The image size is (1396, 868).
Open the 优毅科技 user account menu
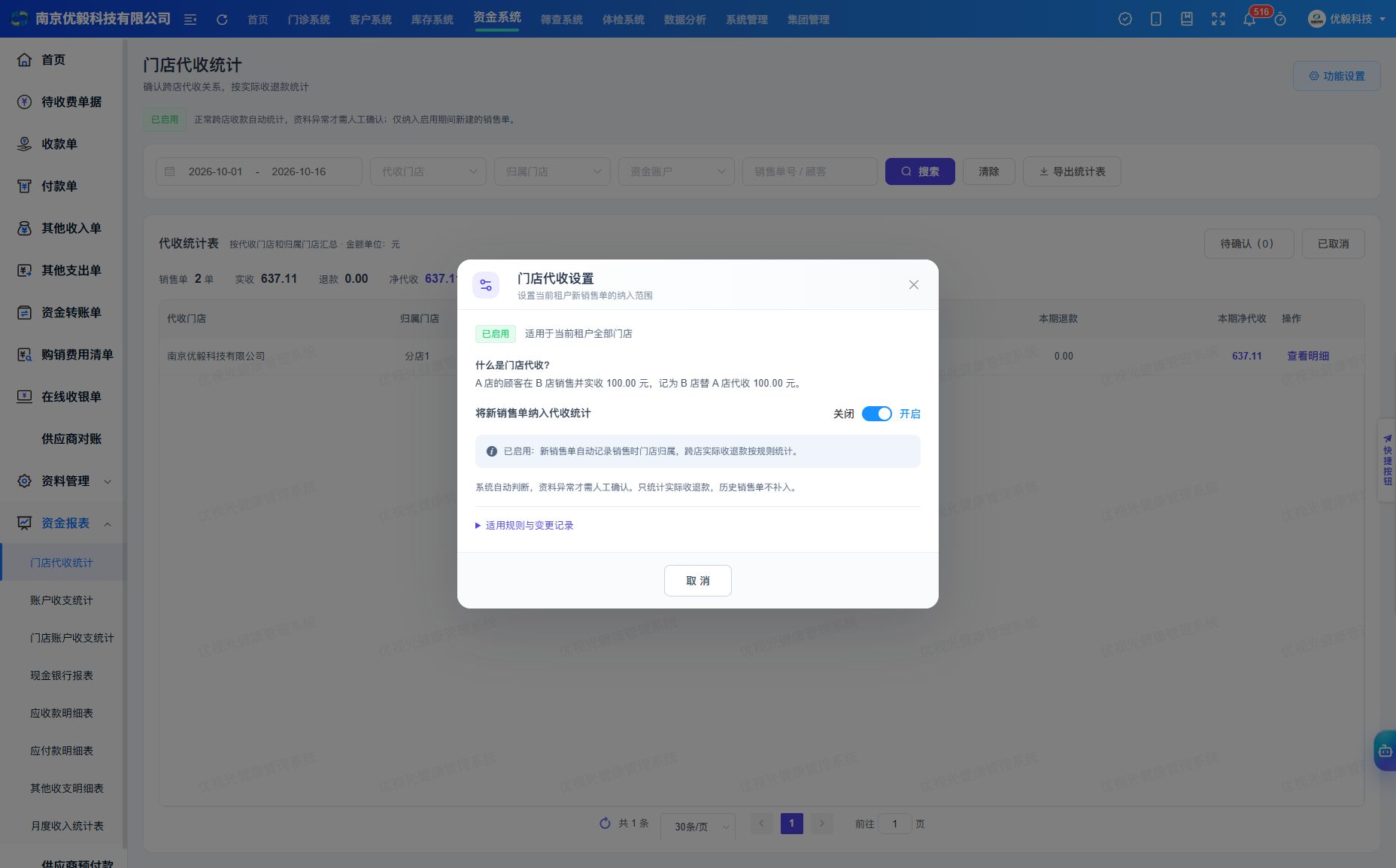[1348, 19]
